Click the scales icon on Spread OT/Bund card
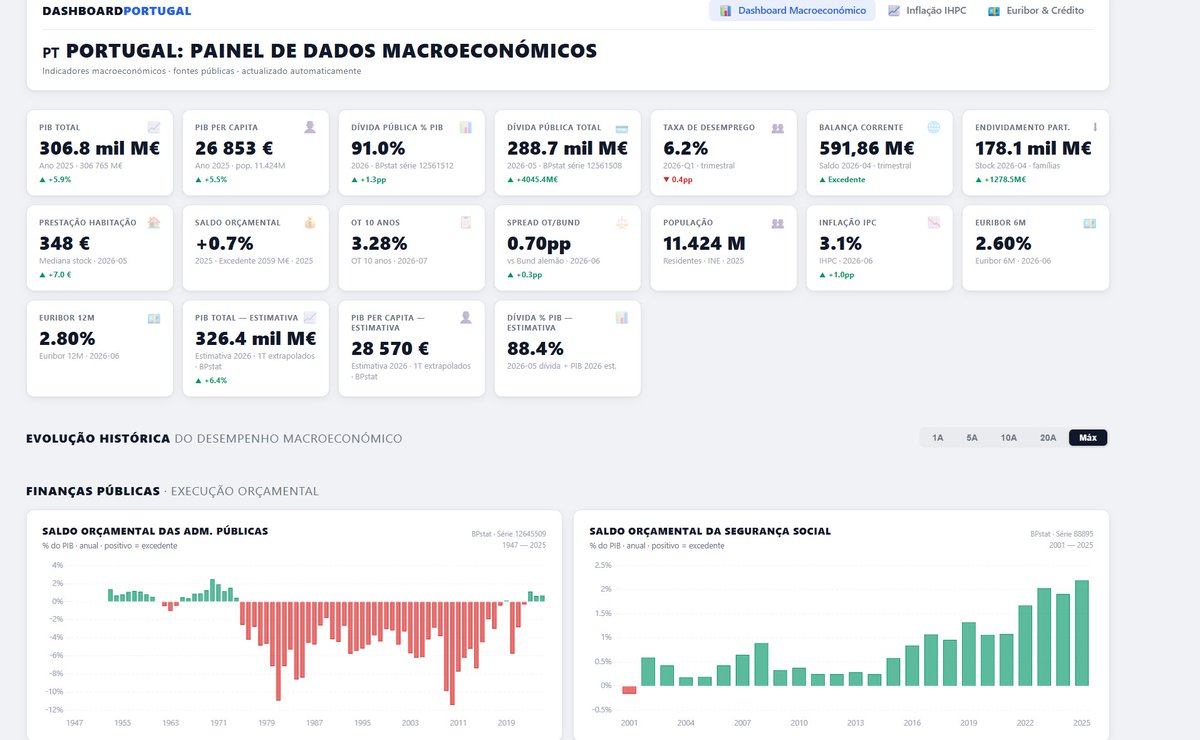The image size is (1200, 740). (621, 222)
